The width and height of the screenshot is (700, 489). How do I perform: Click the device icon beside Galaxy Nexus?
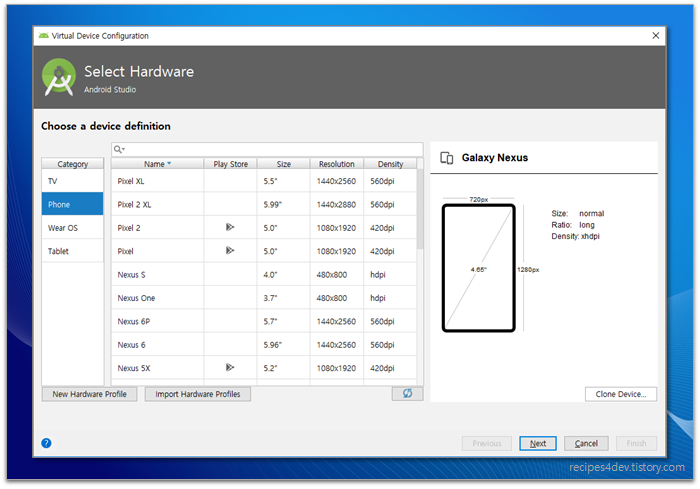coord(446,158)
